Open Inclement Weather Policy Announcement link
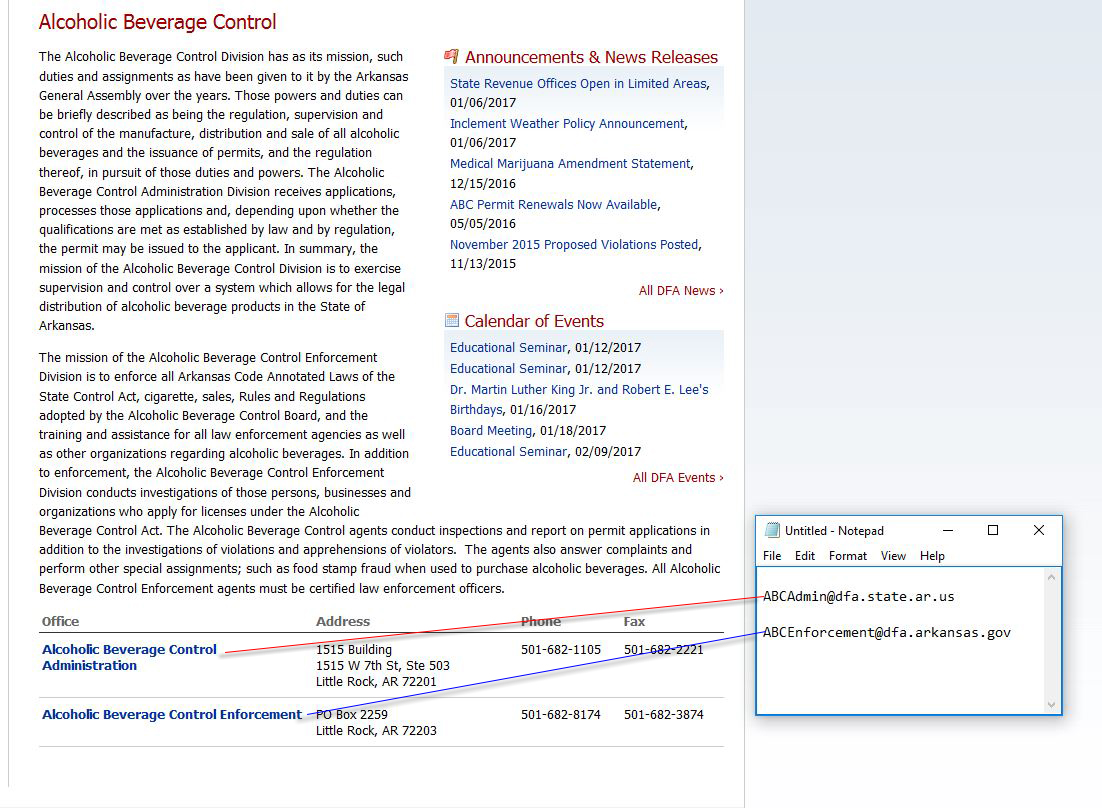The width and height of the screenshot is (1102, 808). [567, 124]
